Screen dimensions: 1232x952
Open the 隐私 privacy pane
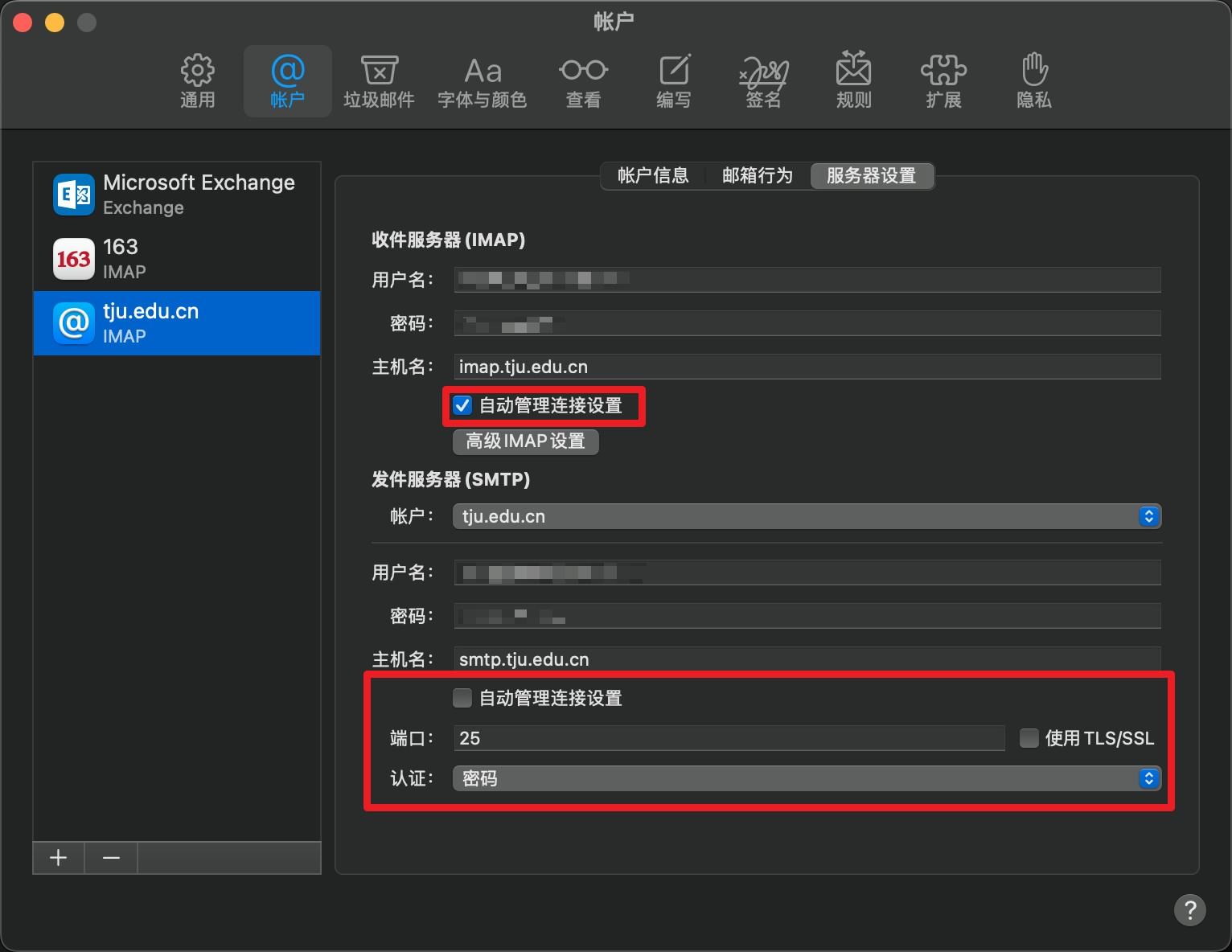[1033, 81]
